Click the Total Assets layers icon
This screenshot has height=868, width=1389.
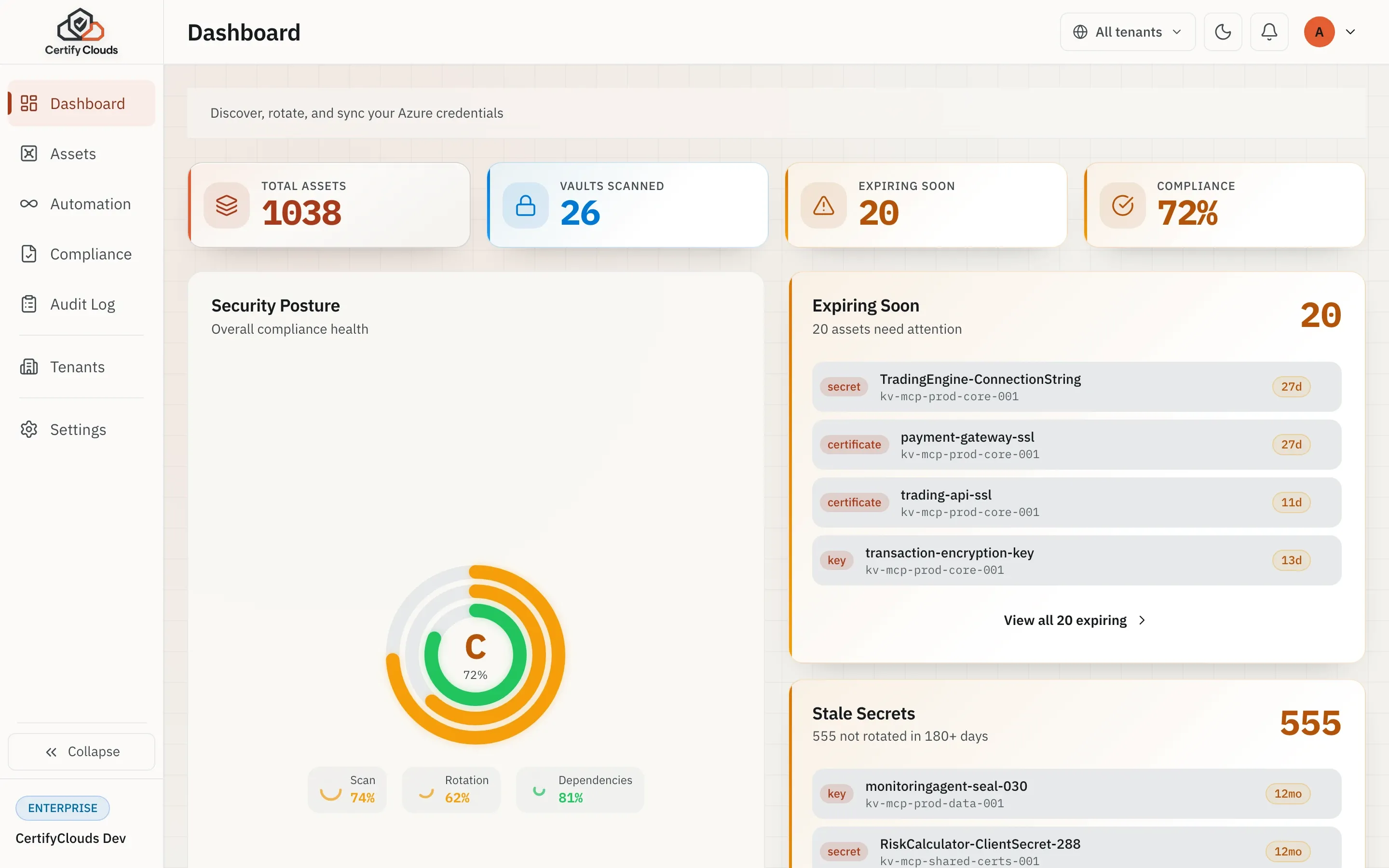click(x=227, y=205)
